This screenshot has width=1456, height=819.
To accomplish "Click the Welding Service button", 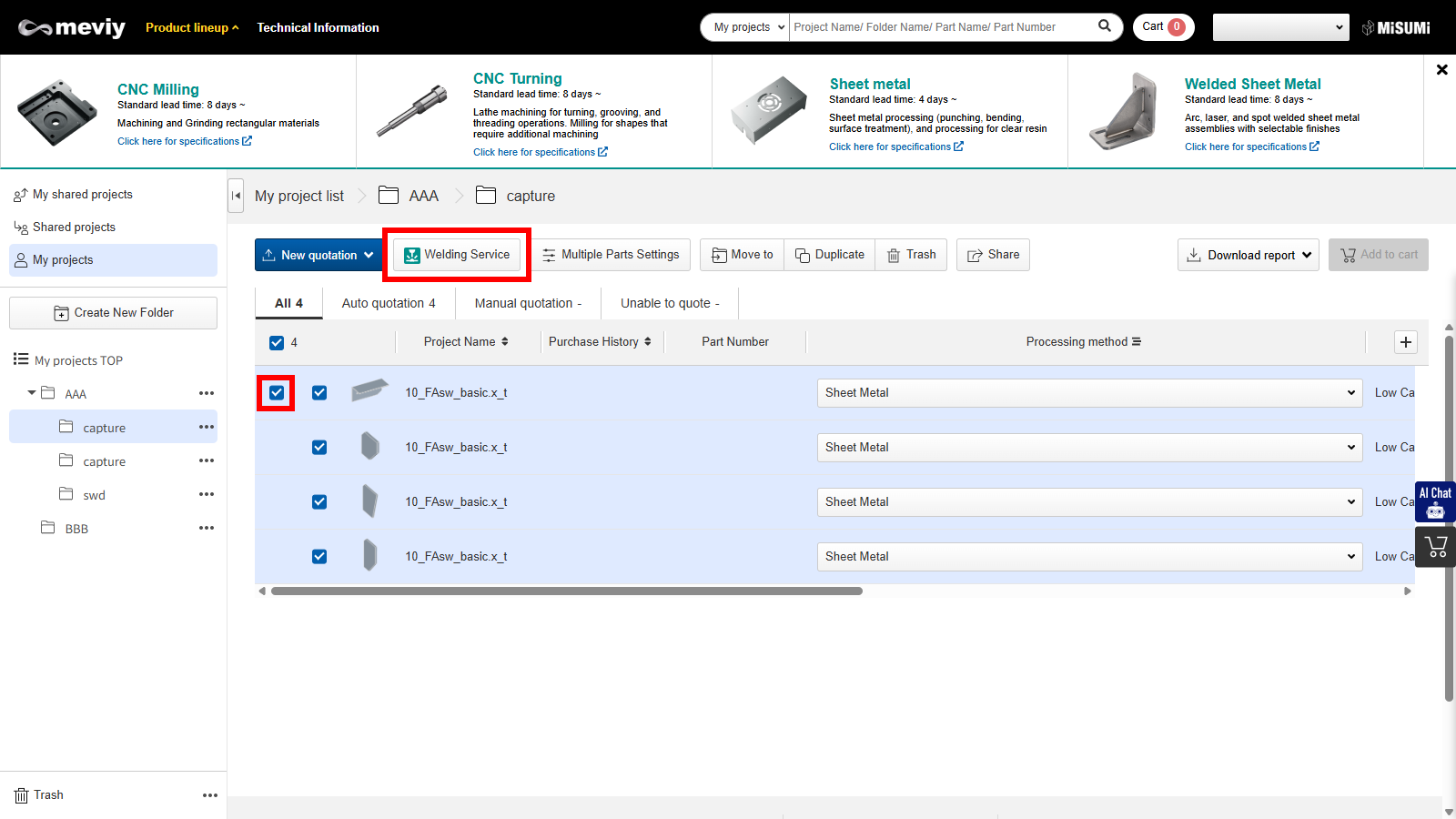I will point(457,255).
